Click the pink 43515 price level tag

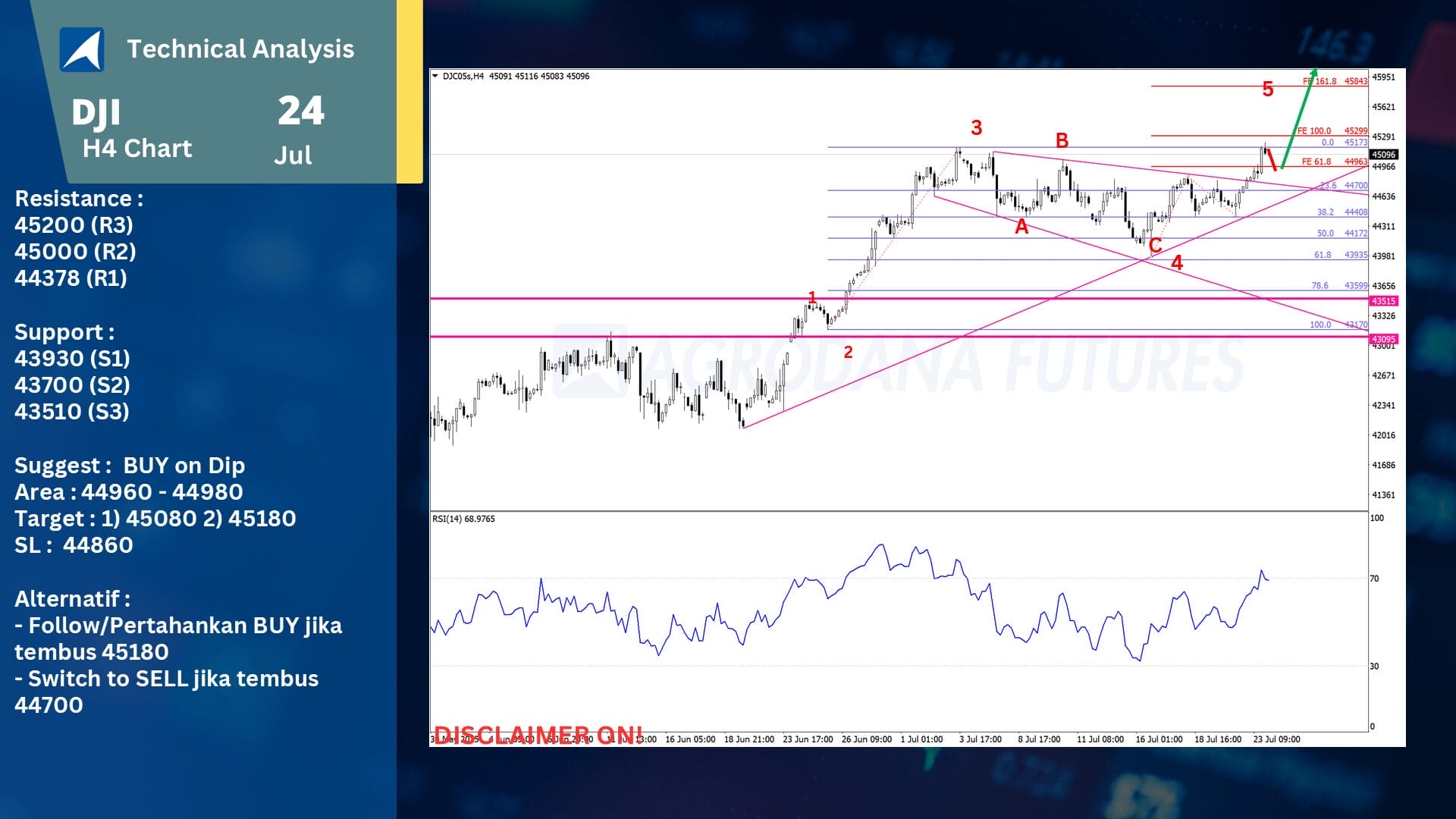[x=1383, y=301]
